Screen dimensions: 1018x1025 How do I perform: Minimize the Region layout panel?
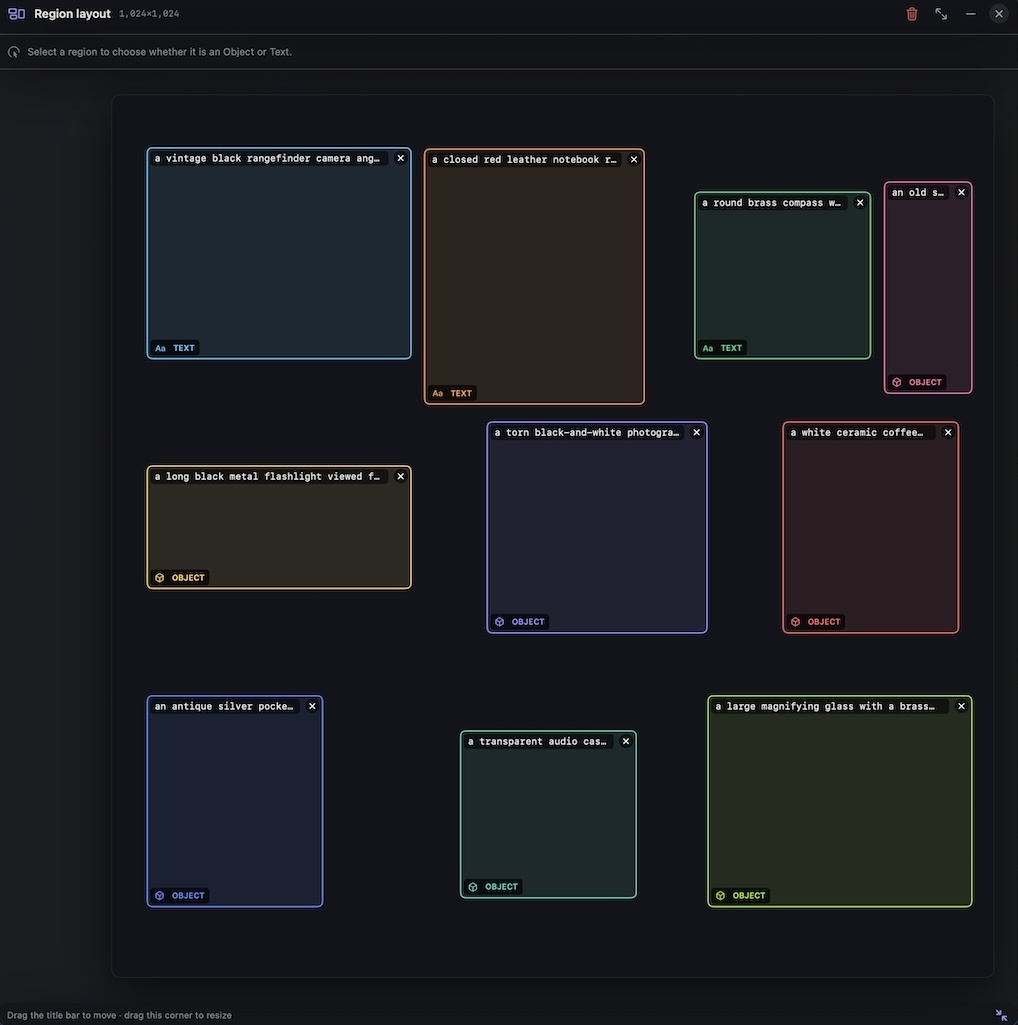point(970,14)
